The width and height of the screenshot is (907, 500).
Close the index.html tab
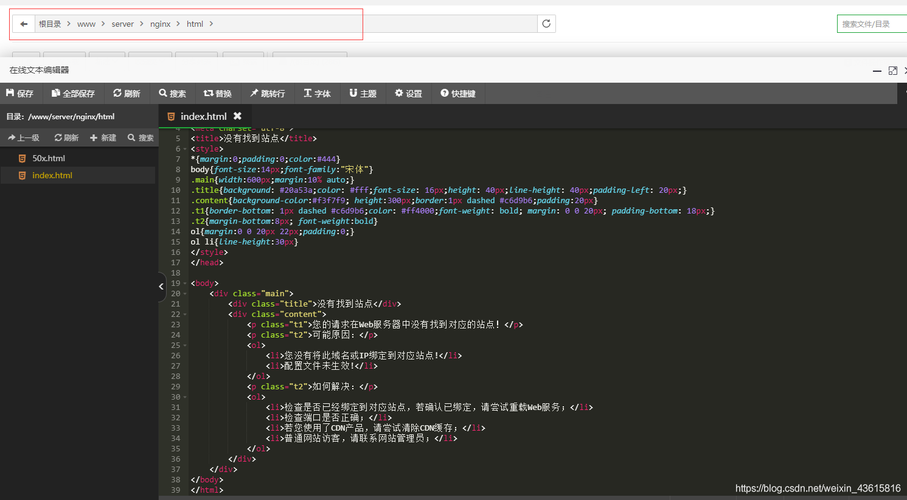(x=237, y=116)
